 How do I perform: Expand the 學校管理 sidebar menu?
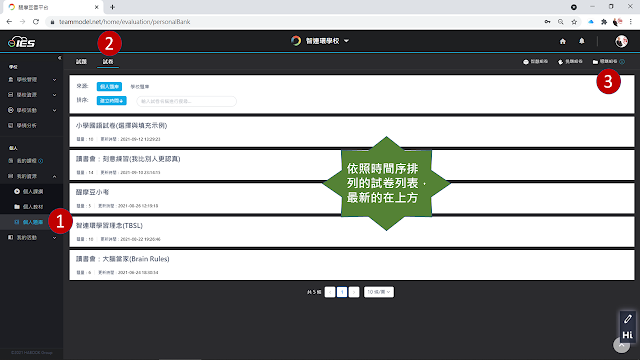[x=31, y=80]
